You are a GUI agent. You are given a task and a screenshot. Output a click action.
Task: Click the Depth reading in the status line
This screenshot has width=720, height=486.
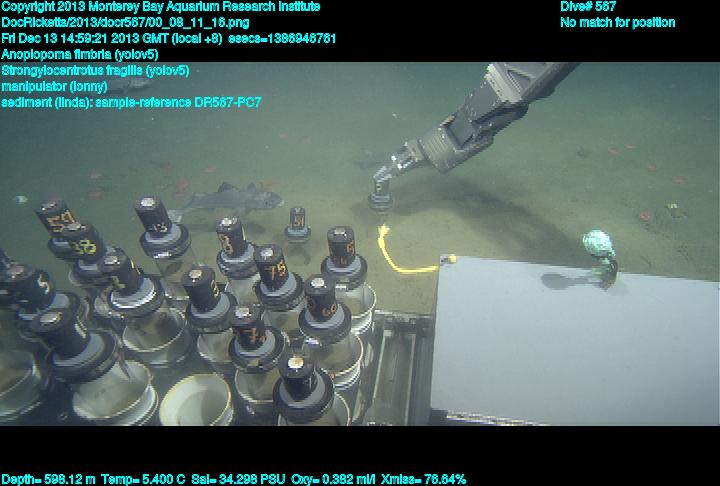point(50,479)
